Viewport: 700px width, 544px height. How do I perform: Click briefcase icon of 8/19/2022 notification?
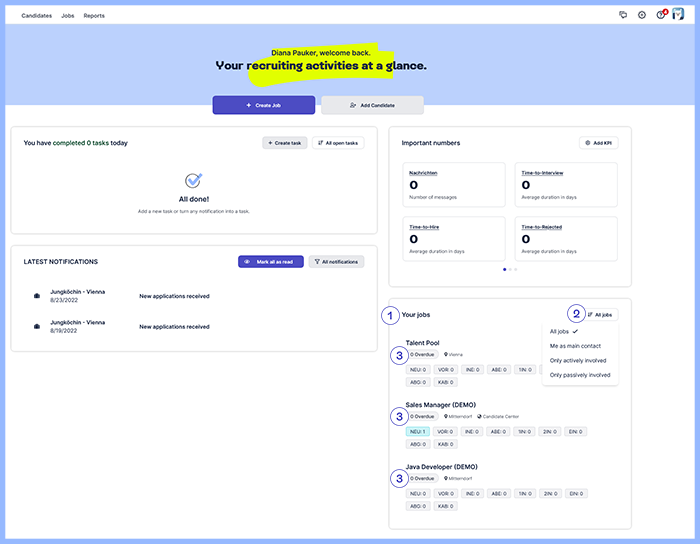click(x=37, y=326)
